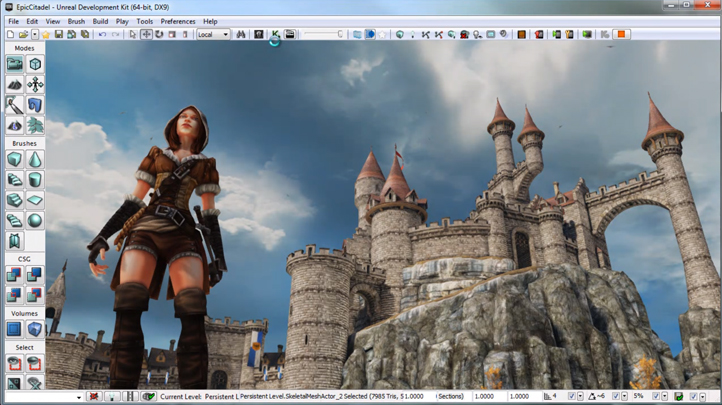Select Mesh Paint mode brush icon
Viewport: 722px width, 405px height.
[15, 105]
